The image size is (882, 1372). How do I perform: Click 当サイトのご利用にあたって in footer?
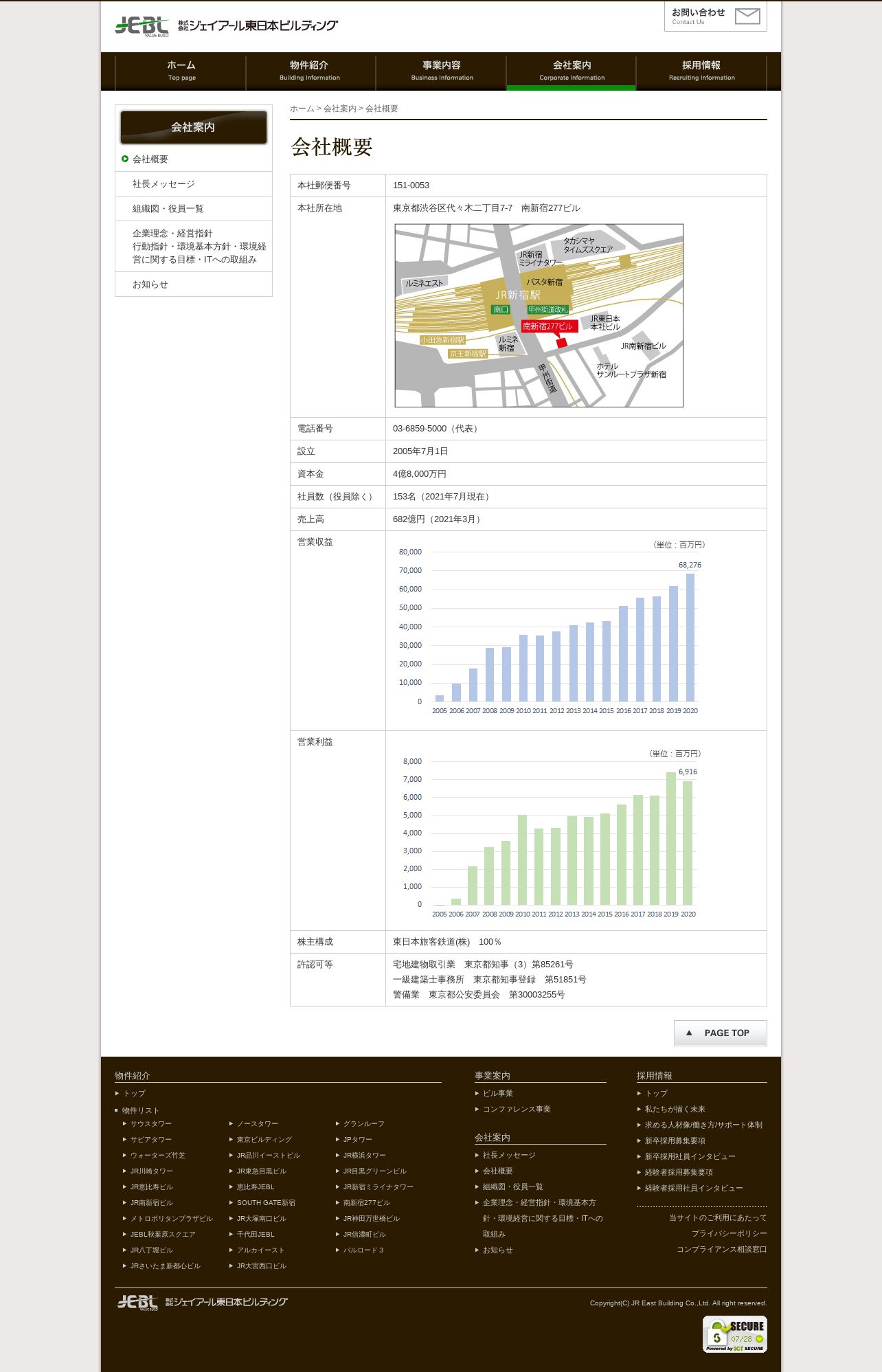coord(718,1218)
